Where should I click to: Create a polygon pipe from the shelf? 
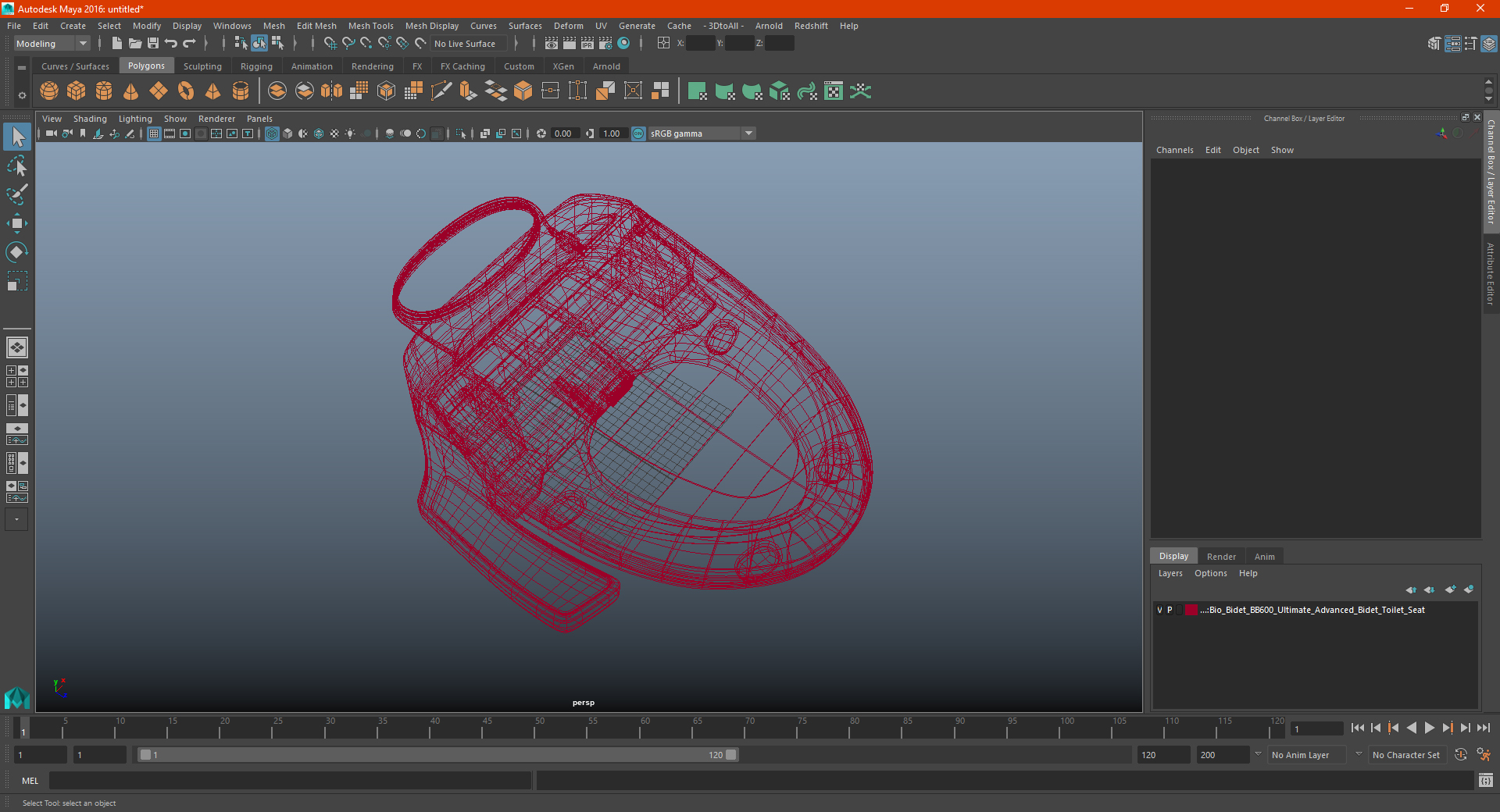click(x=241, y=91)
